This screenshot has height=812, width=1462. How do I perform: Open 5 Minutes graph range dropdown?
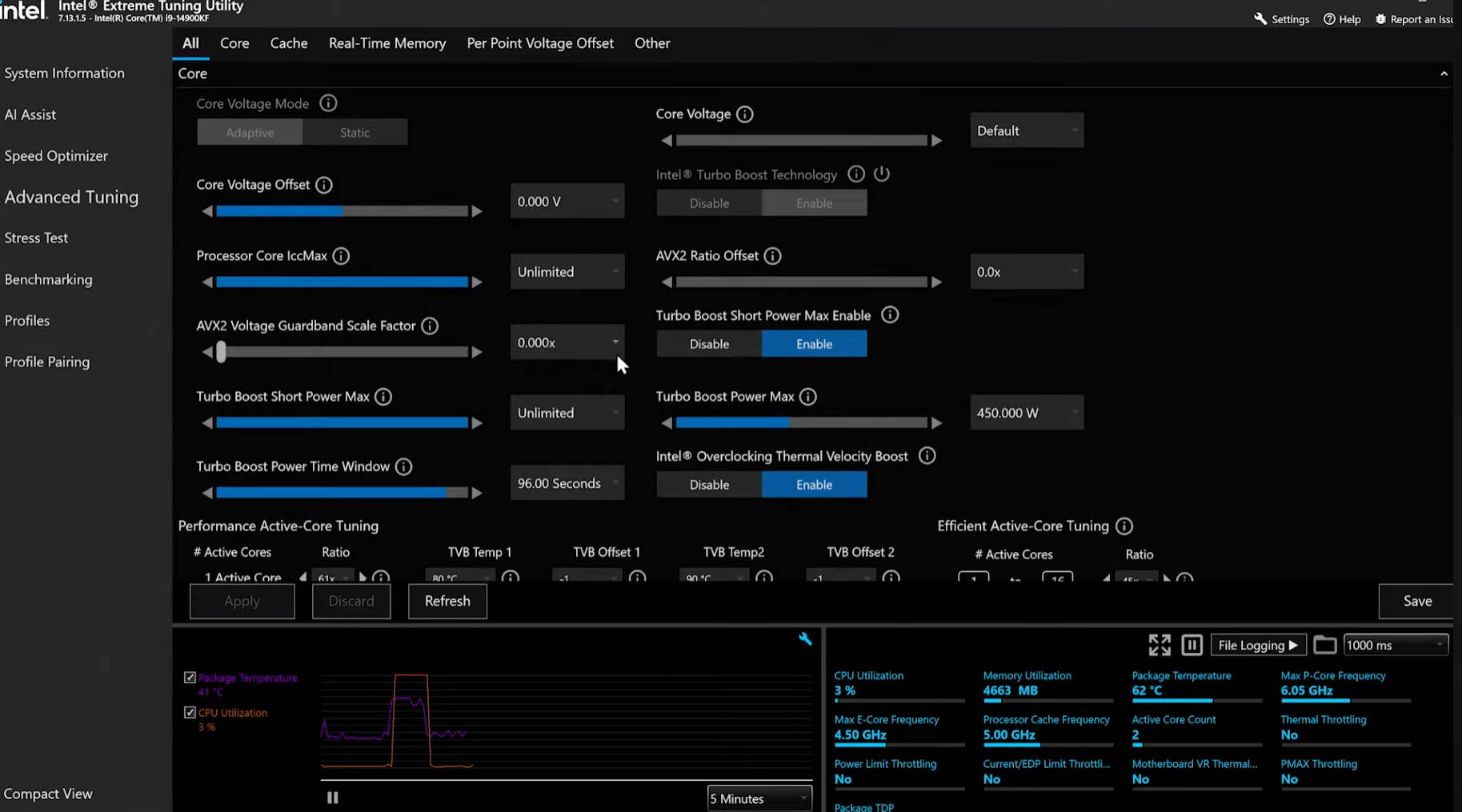759,798
